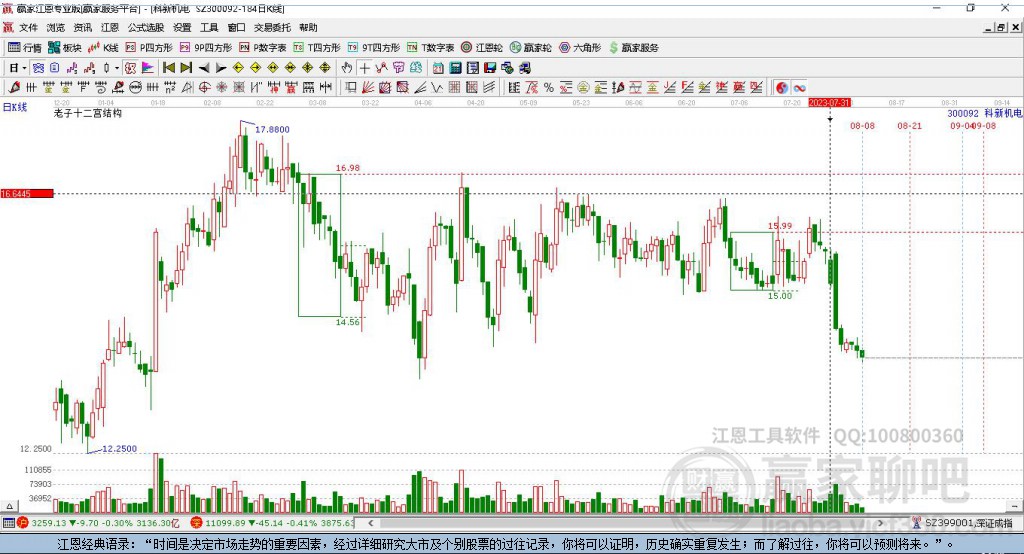The width and height of the screenshot is (1024, 554).
Task: Open the 公式选股 menu
Action: pos(146,27)
